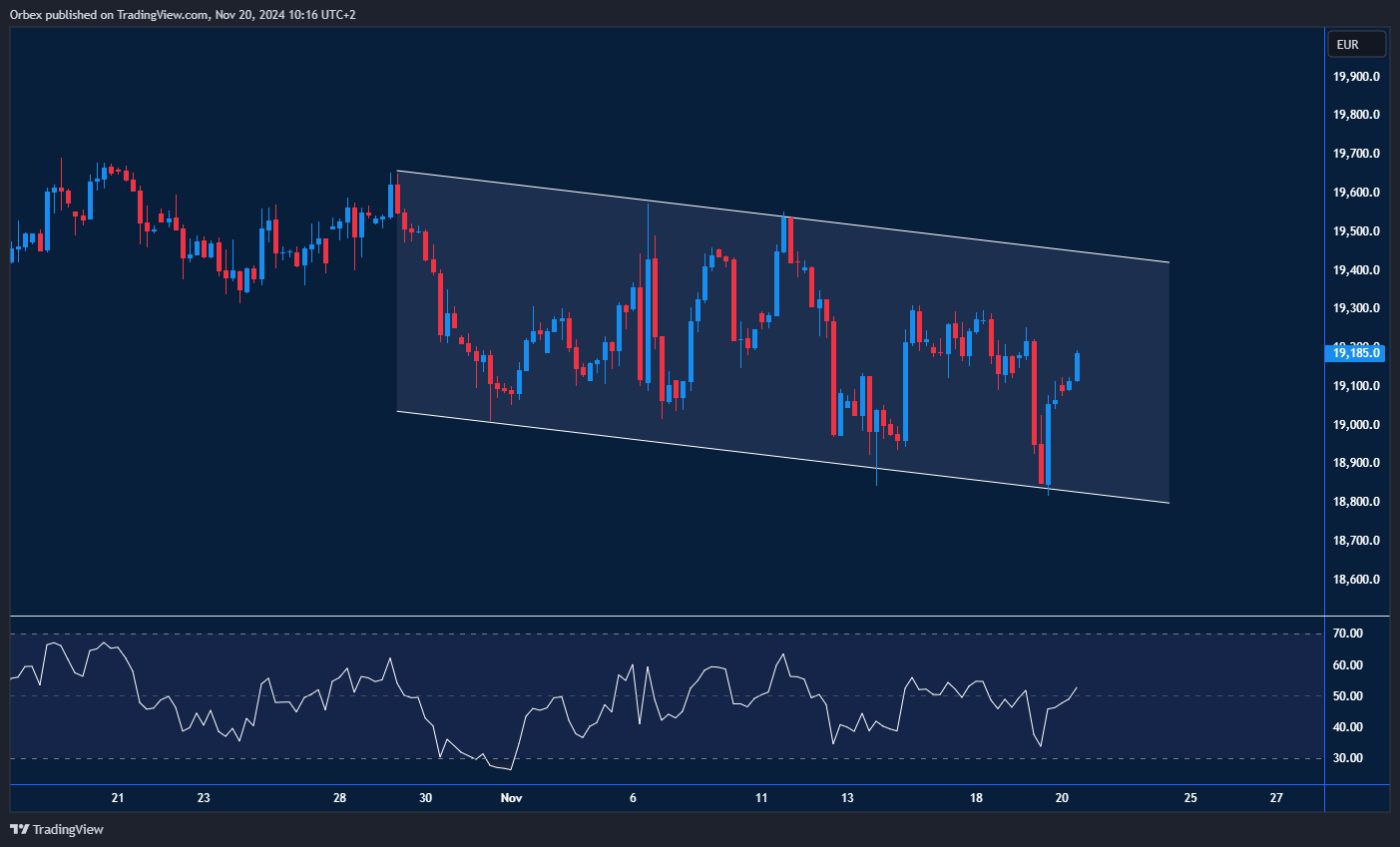Viewport: 1400px width, 847px height.
Task: Click date 13 on the time axis
Action: [847, 798]
